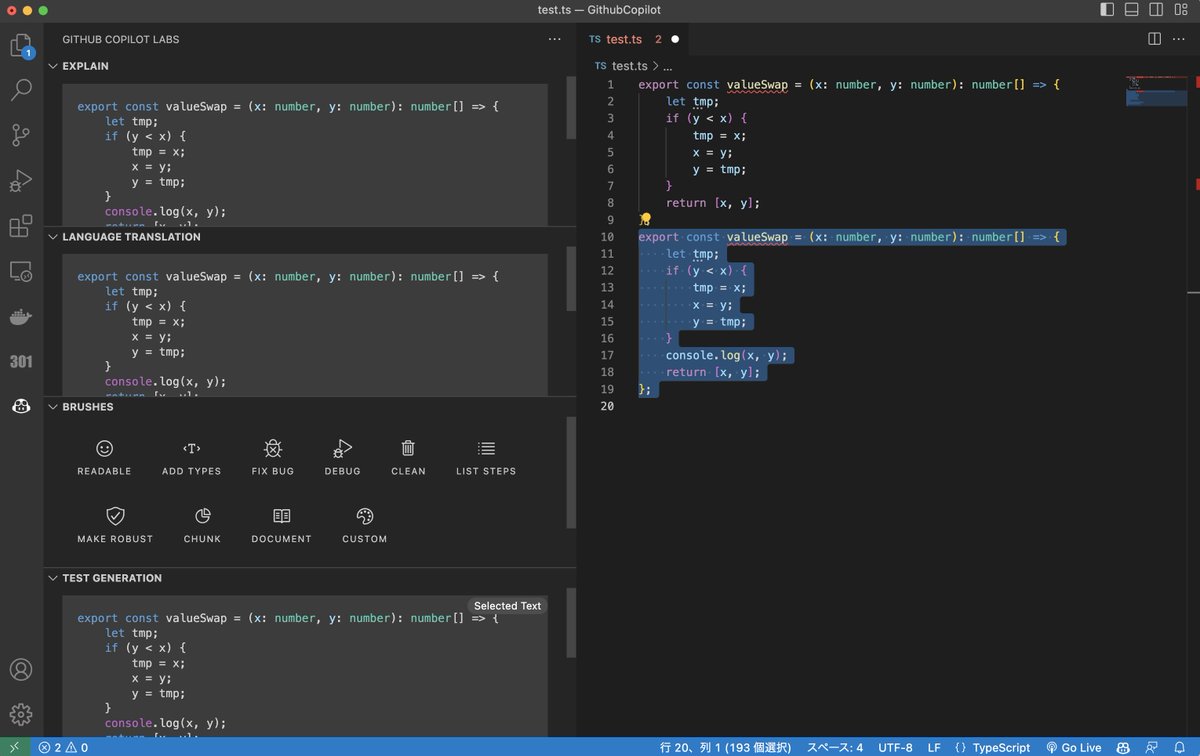Apply the Debug brush

pyautogui.click(x=342, y=458)
